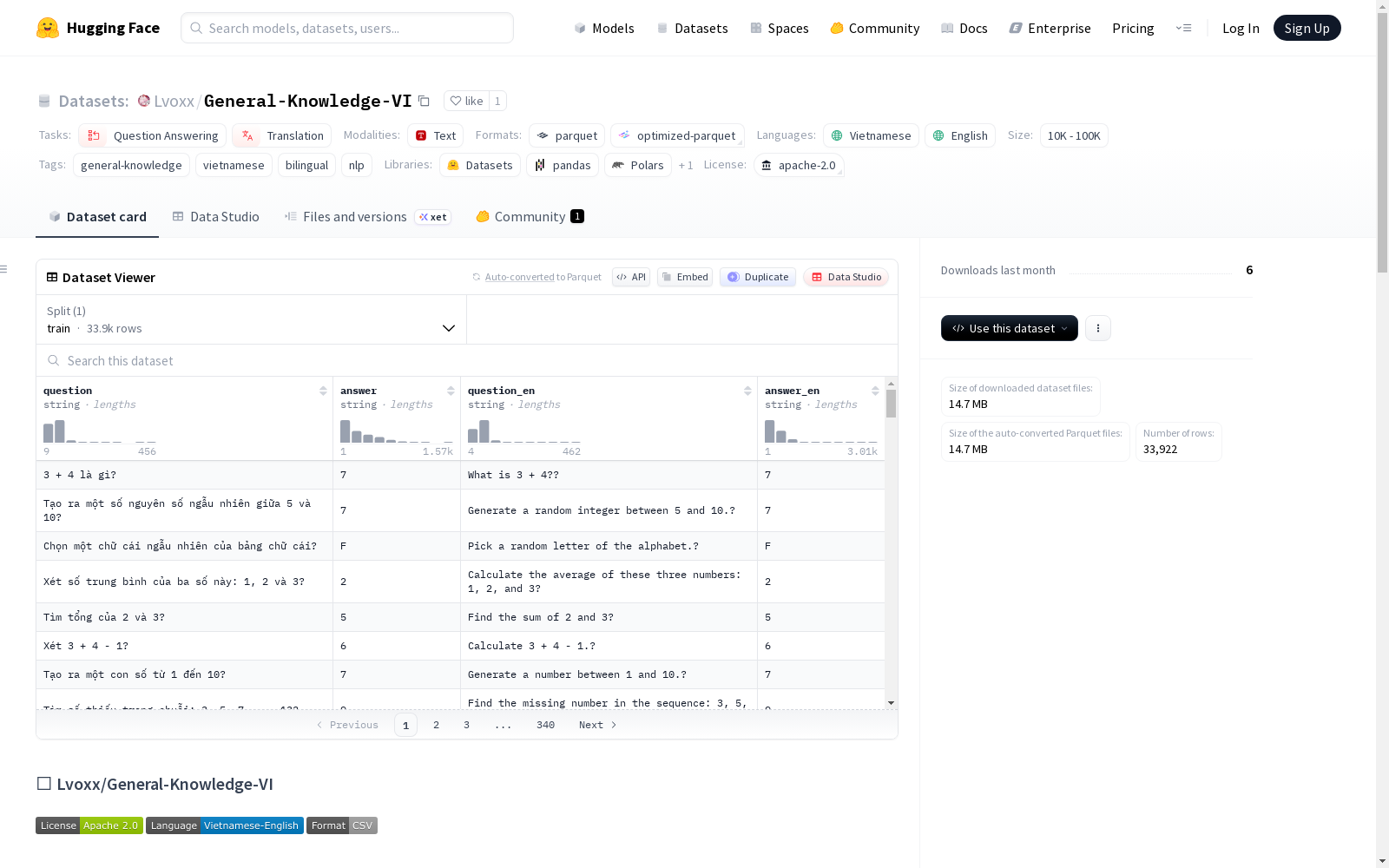Open the Community navigation item
This screenshot has width=1389, height=868.
tap(875, 28)
